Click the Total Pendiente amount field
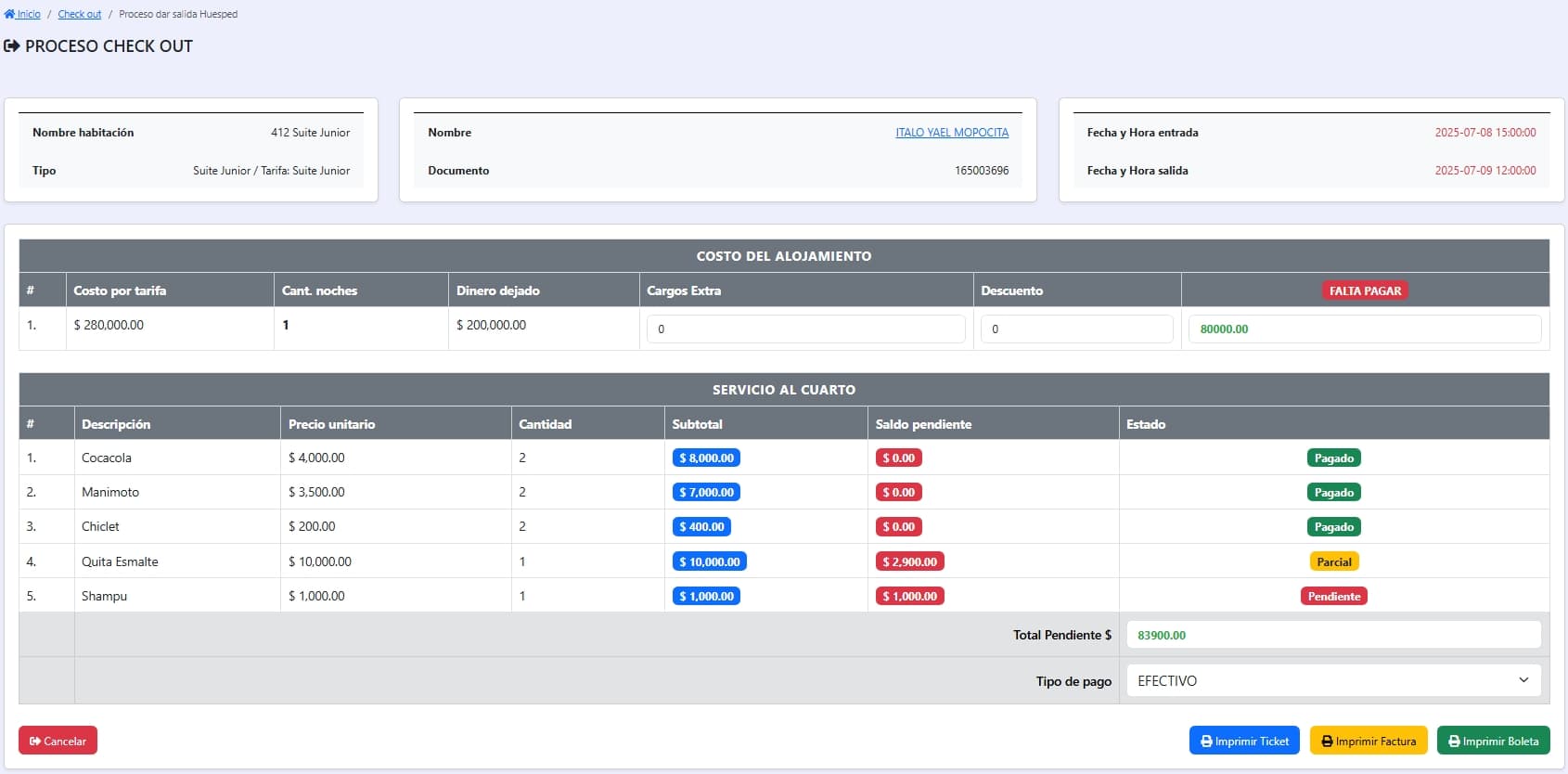1568x774 pixels. pyautogui.click(x=1332, y=636)
